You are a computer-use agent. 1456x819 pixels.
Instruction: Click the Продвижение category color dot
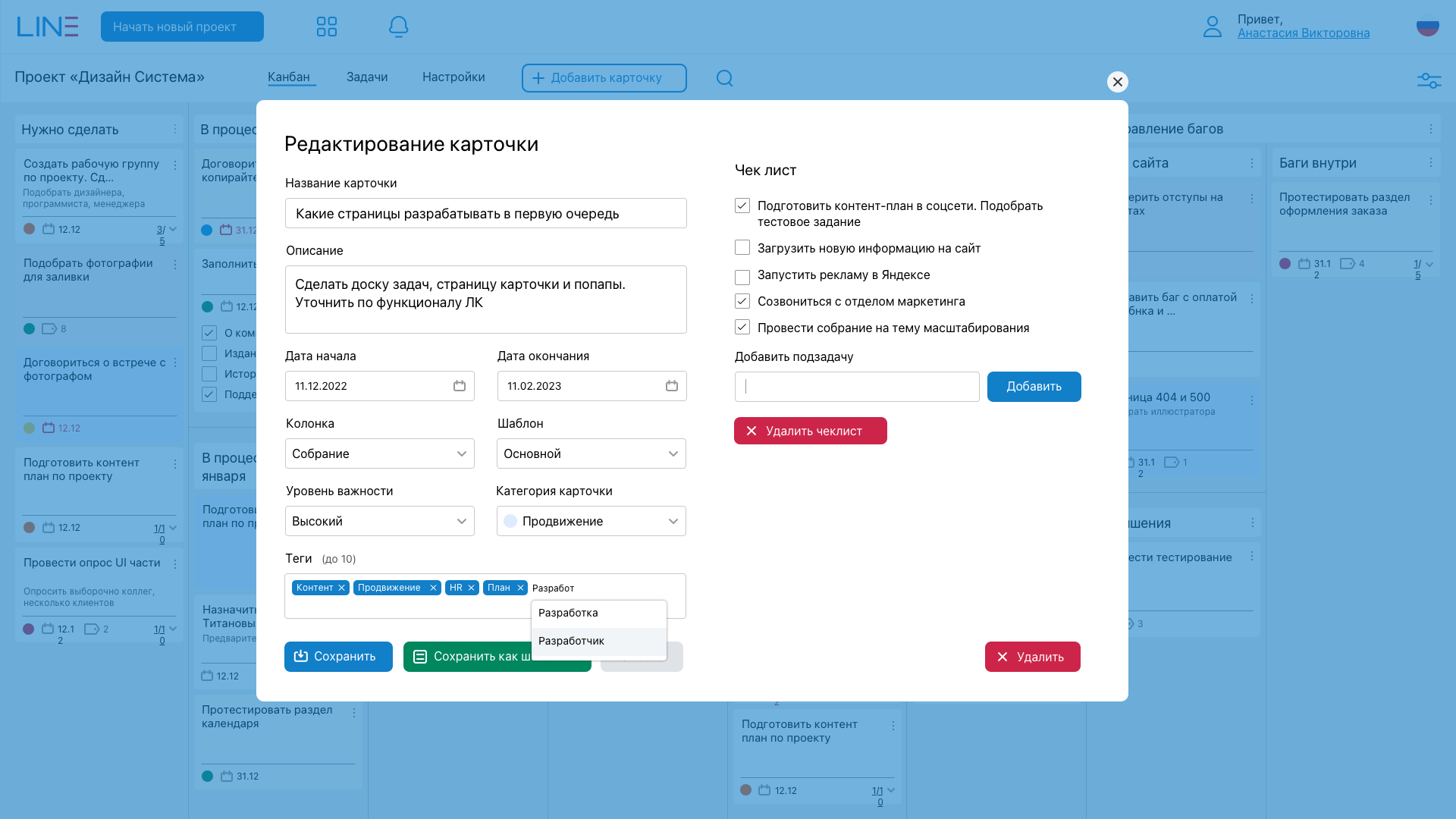510,521
